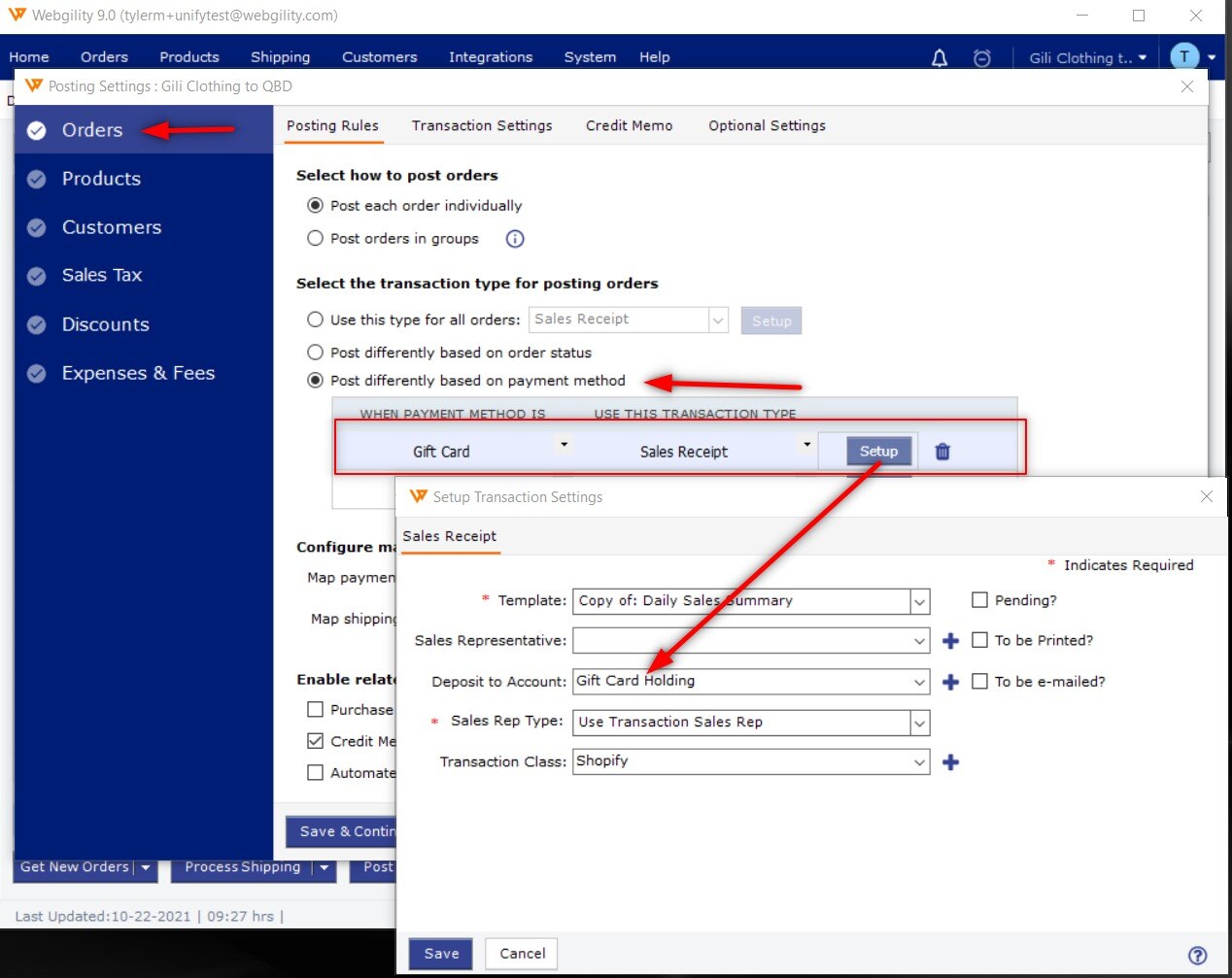Select the Sales Receipt tab in setup dialog
This screenshot has height=978, width=1232.
[450, 536]
